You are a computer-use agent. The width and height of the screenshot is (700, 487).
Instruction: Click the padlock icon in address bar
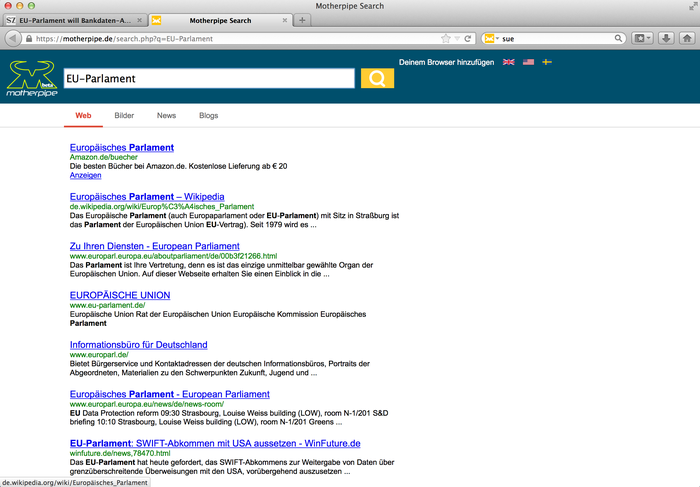pos(29,39)
